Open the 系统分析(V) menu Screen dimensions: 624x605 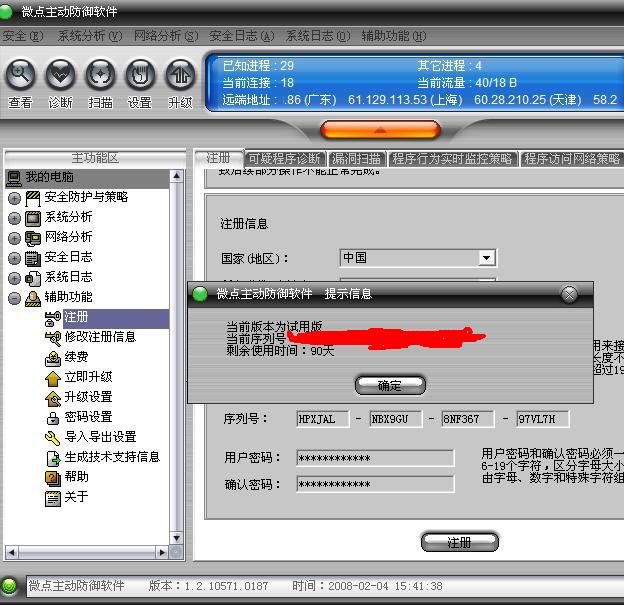[90, 36]
